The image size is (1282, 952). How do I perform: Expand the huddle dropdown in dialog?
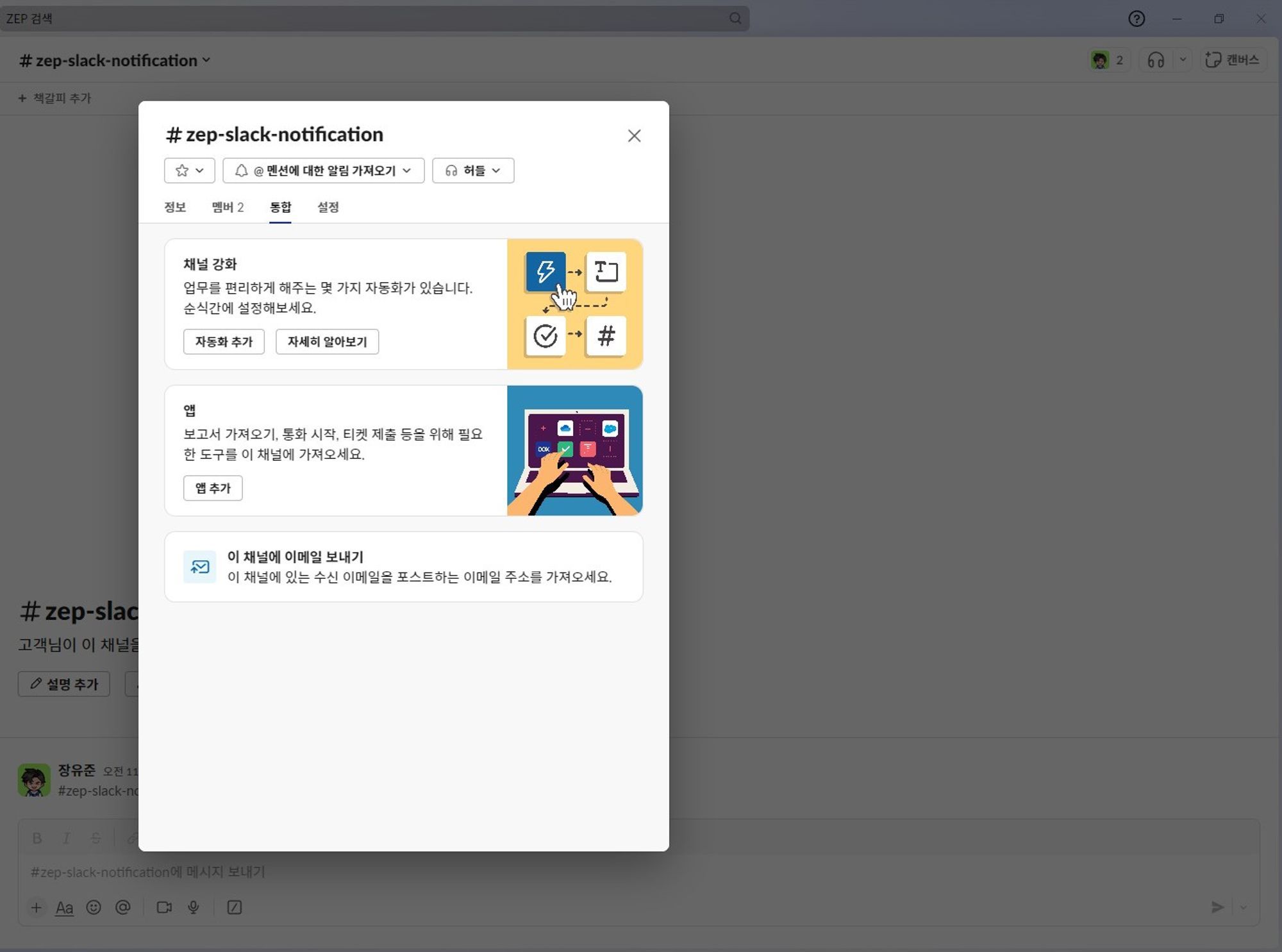(x=473, y=171)
